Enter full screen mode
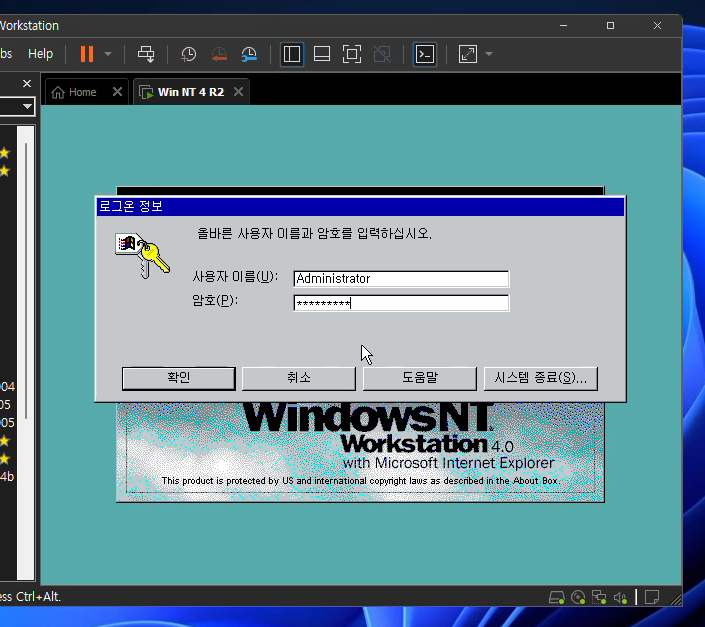The width and height of the screenshot is (705, 627). point(352,54)
